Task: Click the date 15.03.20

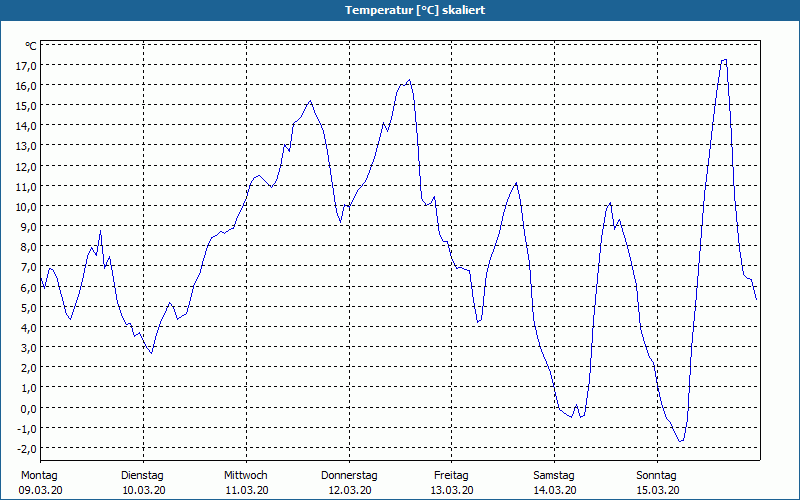Action: pyautogui.click(x=657, y=490)
